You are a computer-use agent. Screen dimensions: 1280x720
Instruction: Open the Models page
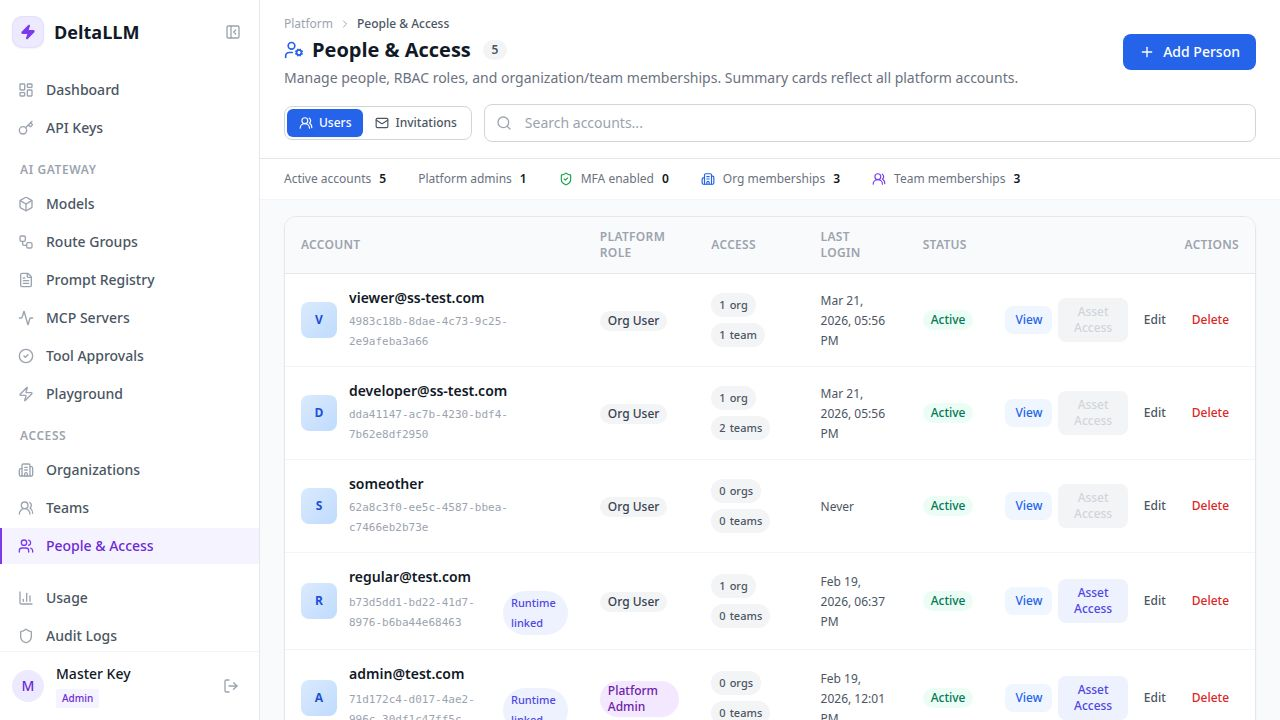click(130, 204)
